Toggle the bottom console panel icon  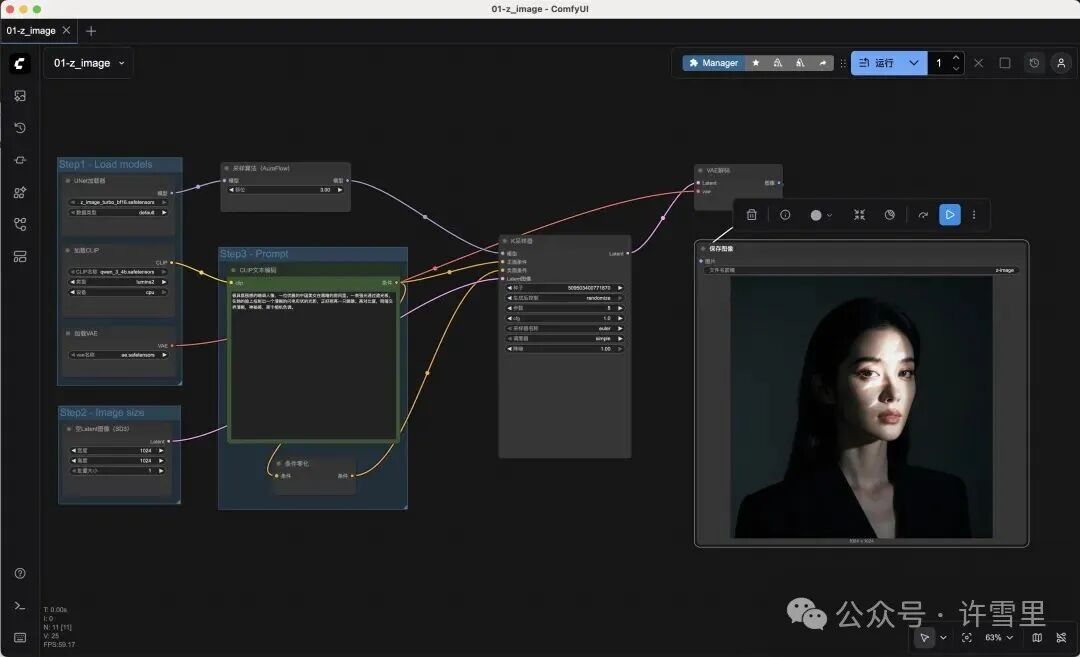pyautogui.click(x=20, y=606)
